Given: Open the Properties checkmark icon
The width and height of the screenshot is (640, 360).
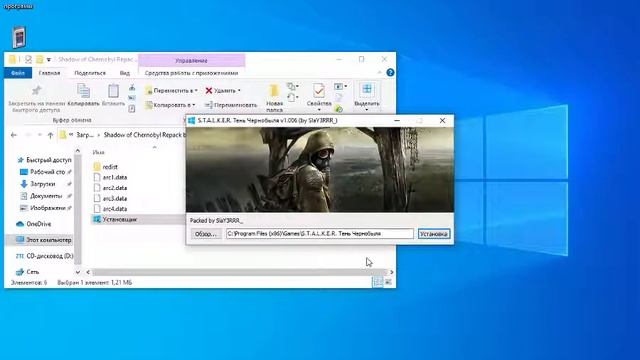Looking at the screenshot, I should pyautogui.click(x=319, y=91).
